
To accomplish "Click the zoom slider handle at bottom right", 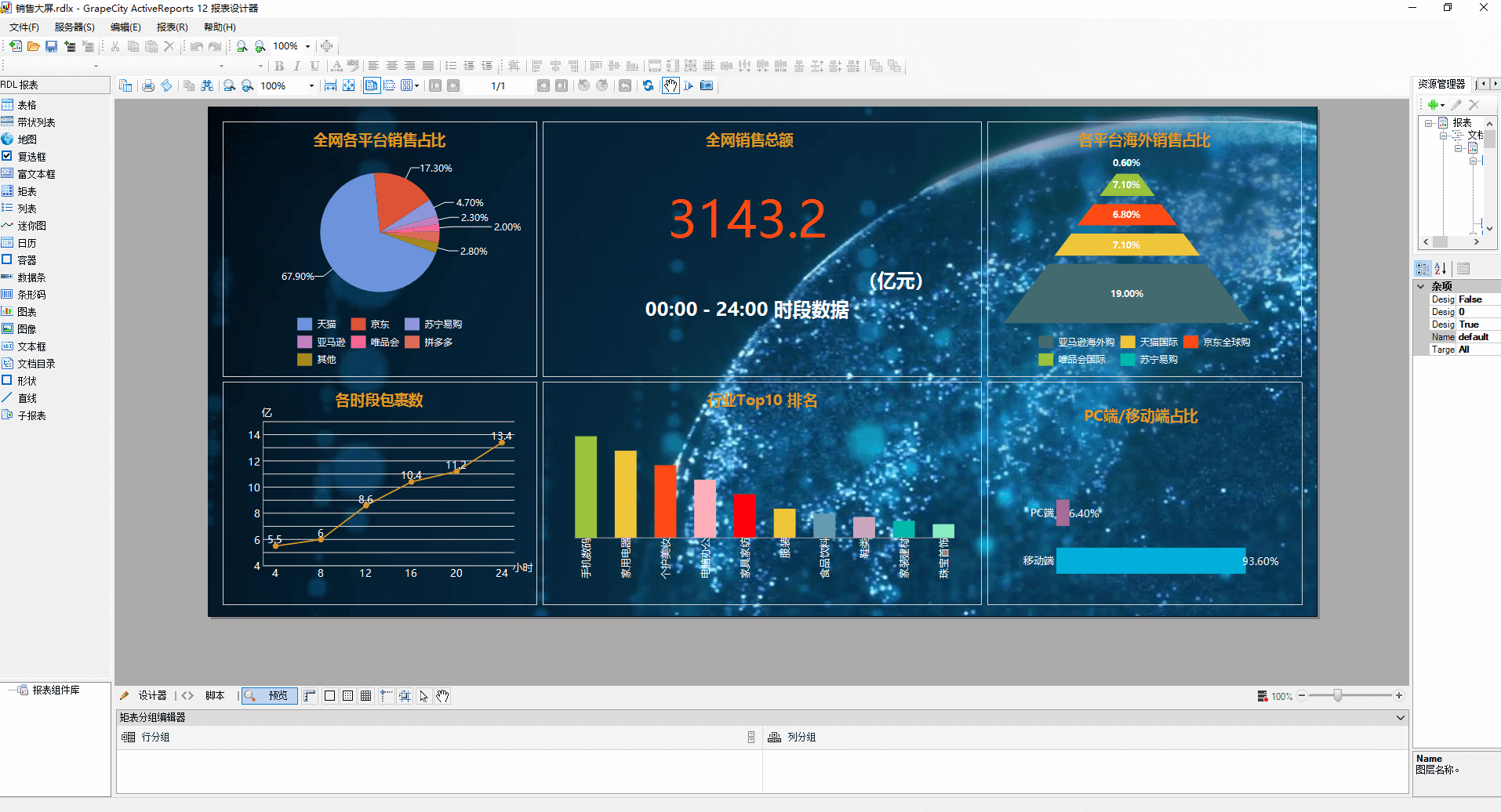I will pyautogui.click(x=1338, y=696).
